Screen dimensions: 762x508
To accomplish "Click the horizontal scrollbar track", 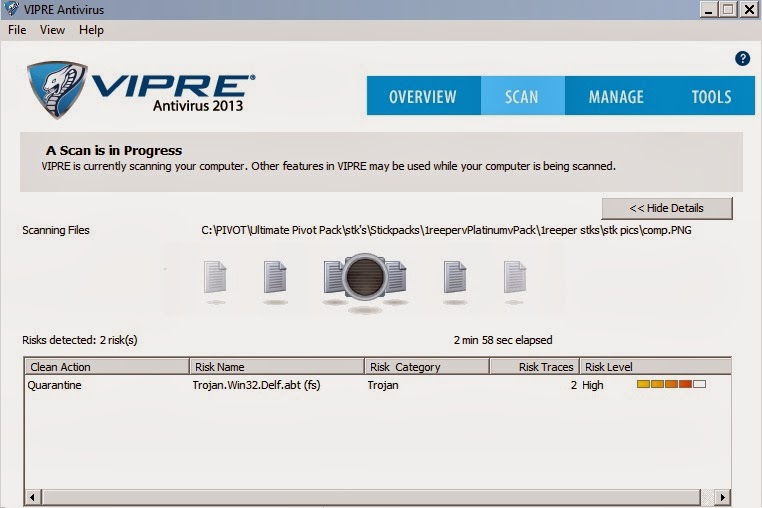I will coord(371,497).
